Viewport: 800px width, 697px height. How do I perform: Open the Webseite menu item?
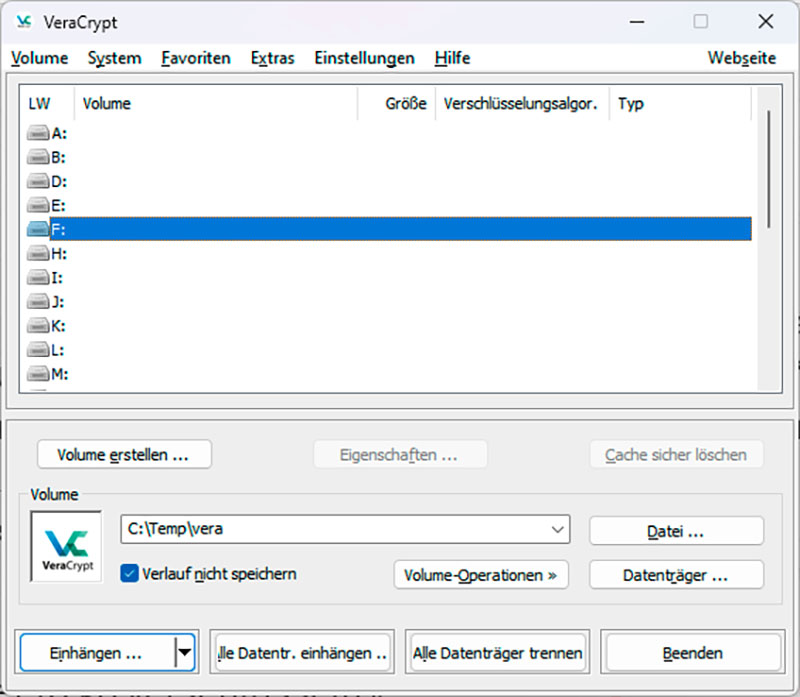(741, 58)
